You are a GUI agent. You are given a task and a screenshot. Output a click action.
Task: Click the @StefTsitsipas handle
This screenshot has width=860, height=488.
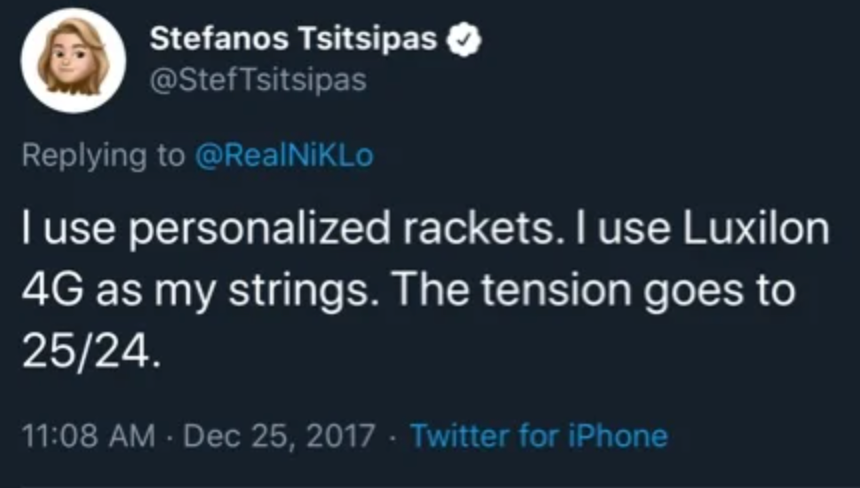pos(257,81)
